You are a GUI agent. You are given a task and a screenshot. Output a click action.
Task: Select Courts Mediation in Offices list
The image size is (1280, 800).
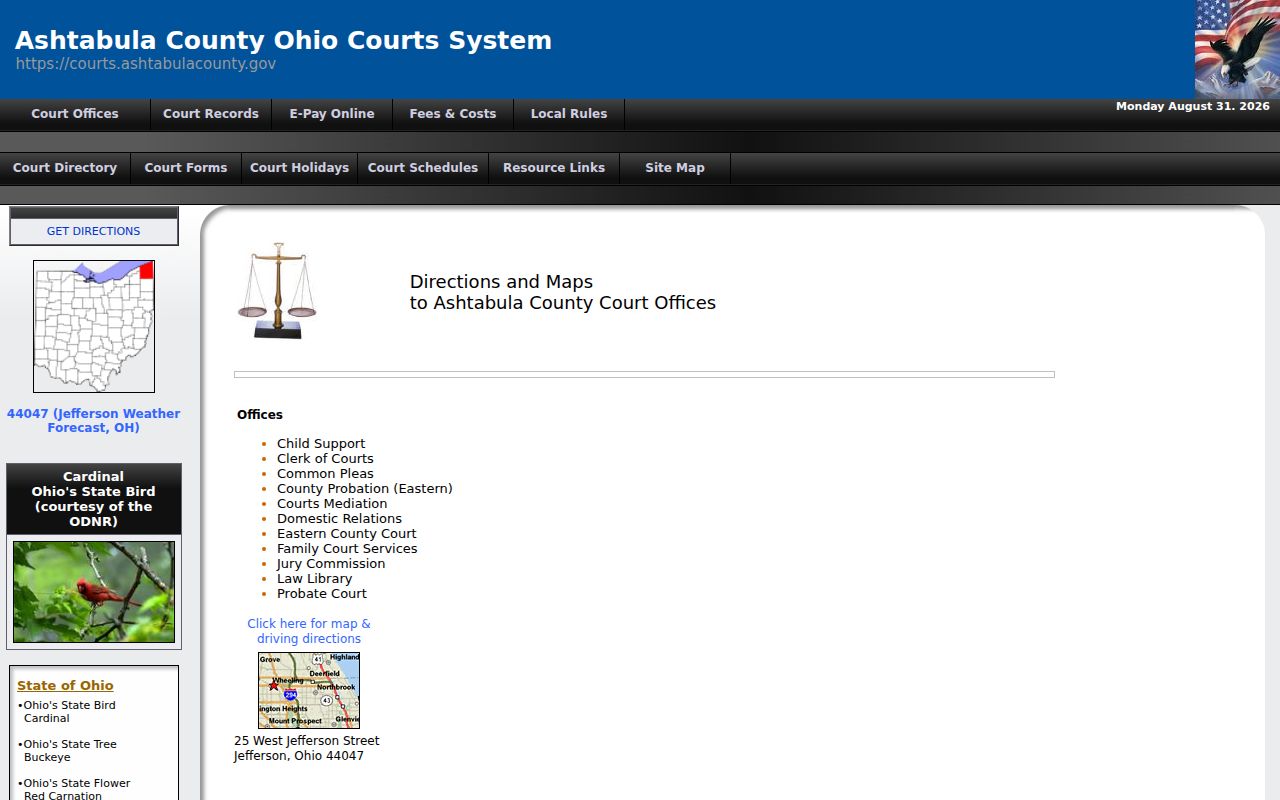(x=332, y=504)
